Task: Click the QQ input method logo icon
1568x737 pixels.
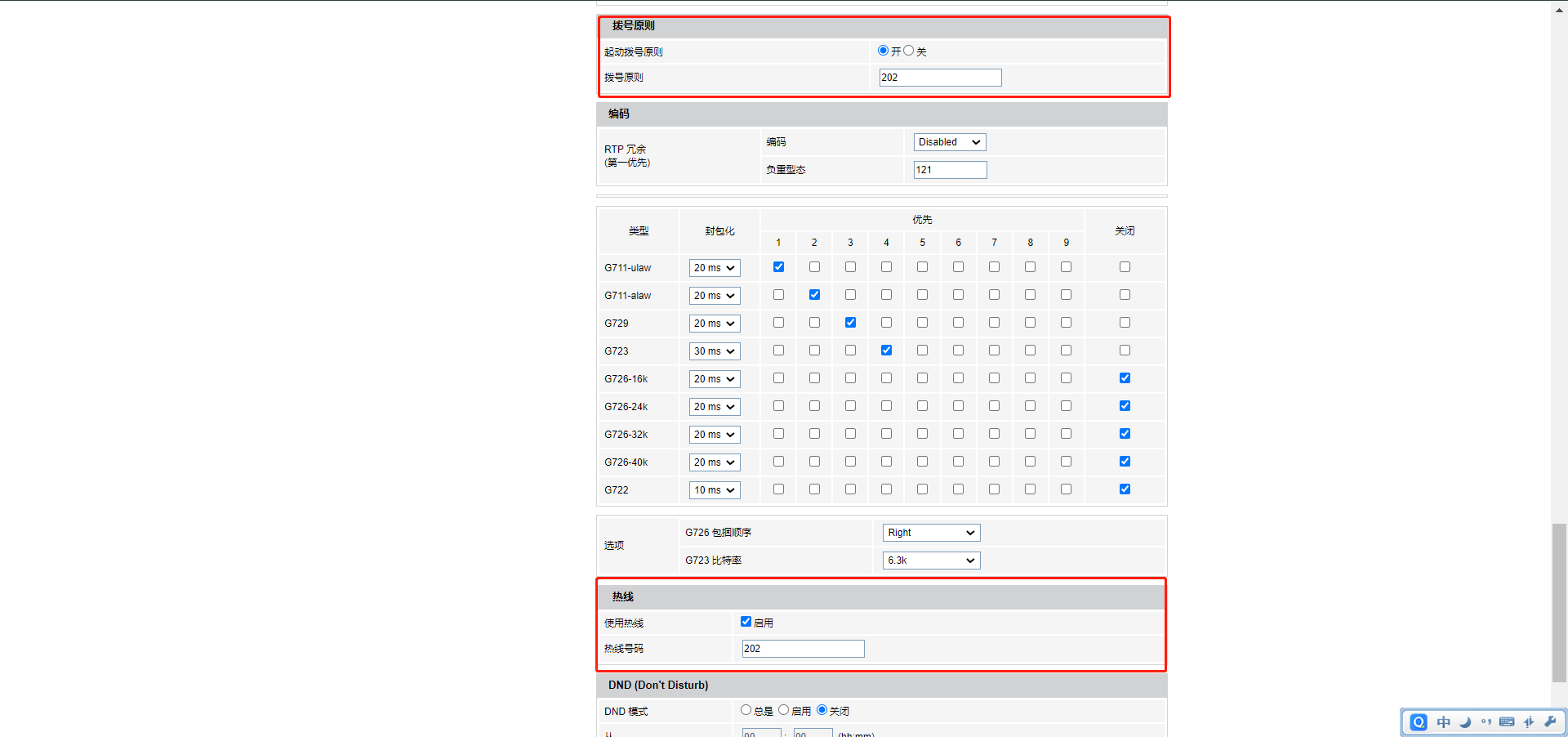Action: coord(1419,722)
